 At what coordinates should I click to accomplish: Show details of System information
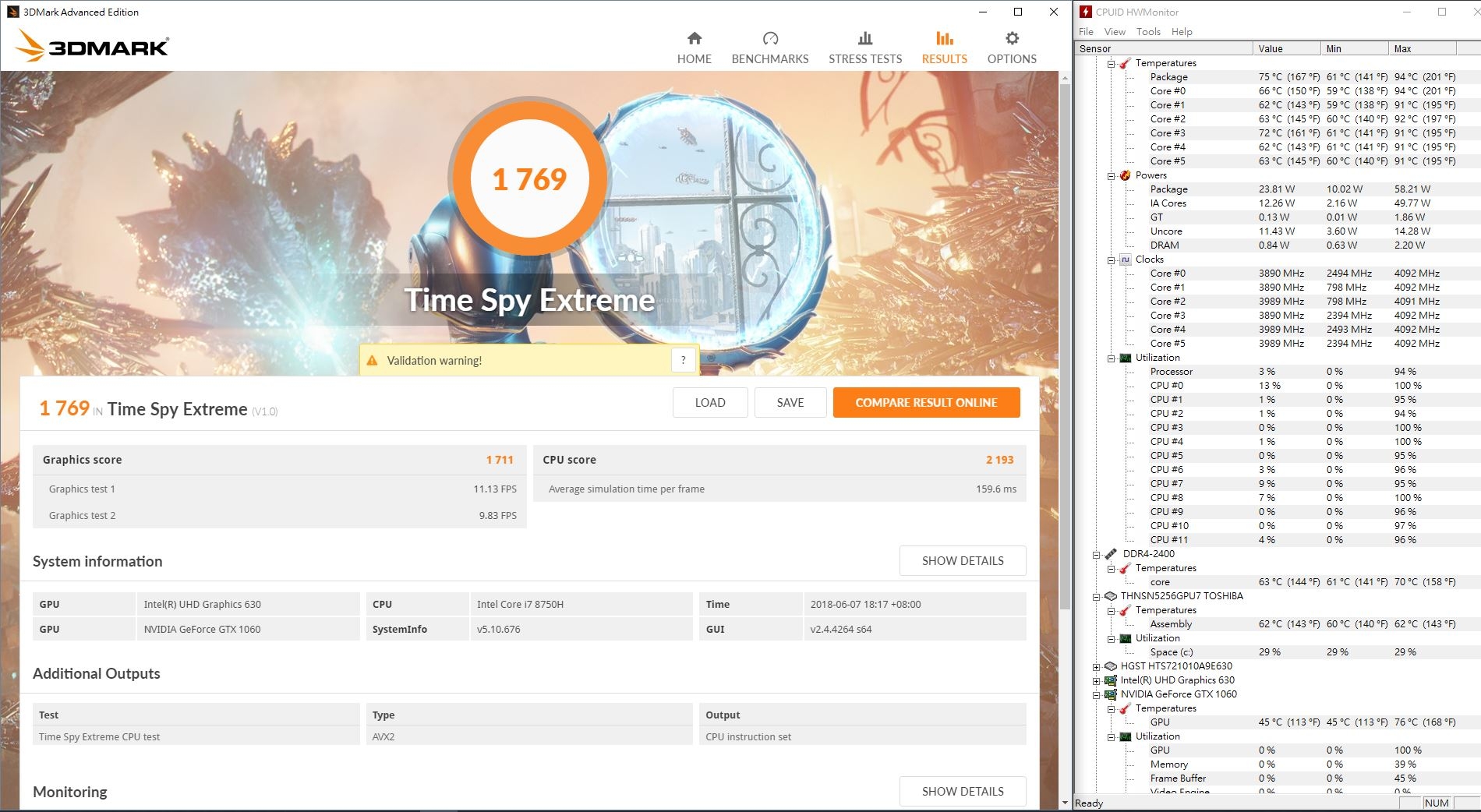coord(963,561)
